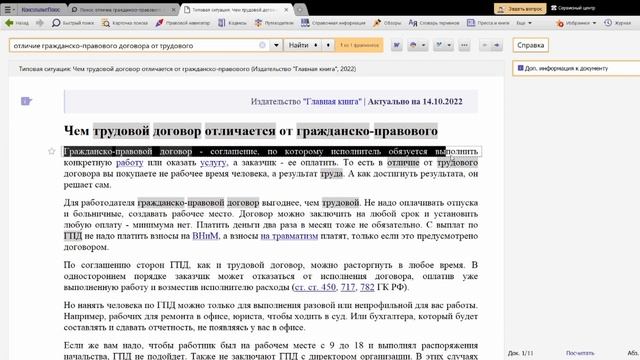This screenshot has height=360, width=640.
Task: Open Путеводители
Action: (274, 23)
